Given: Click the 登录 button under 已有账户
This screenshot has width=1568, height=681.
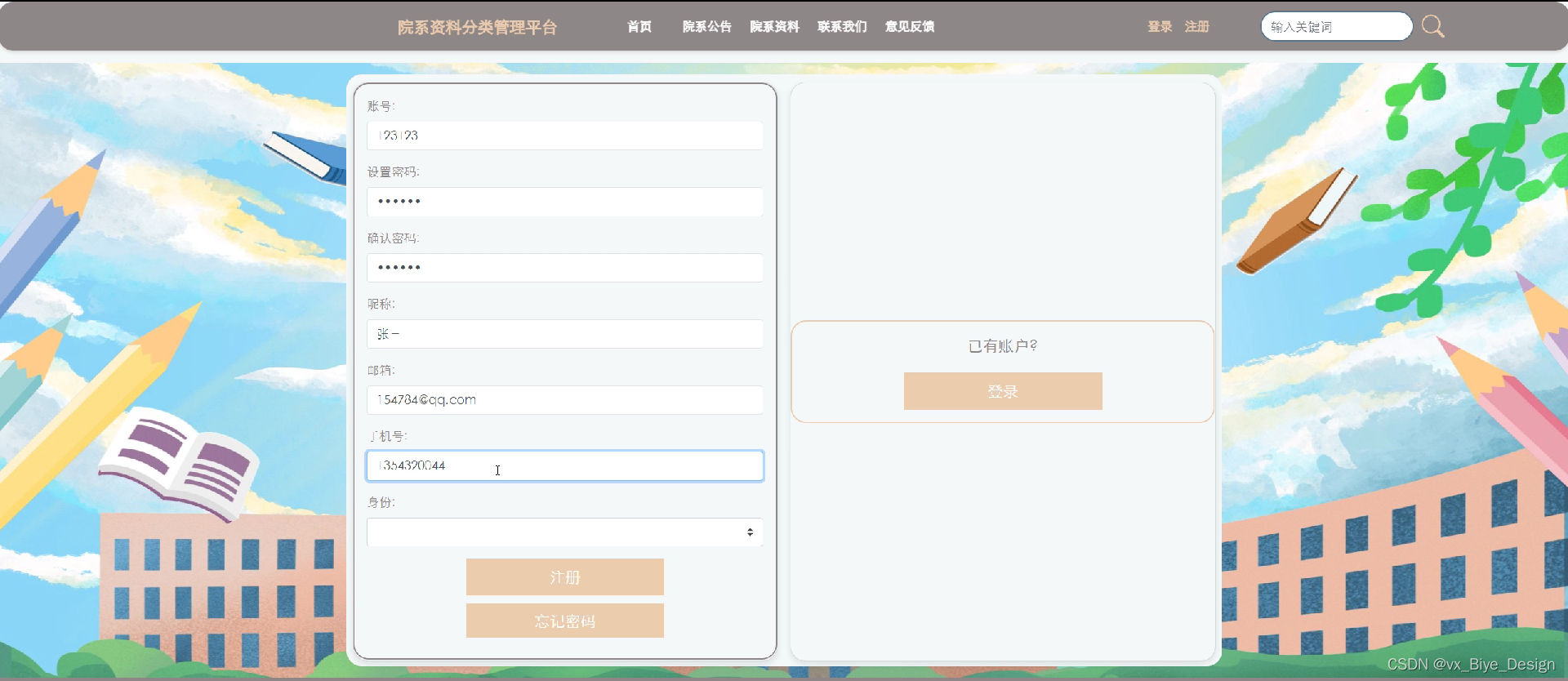Looking at the screenshot, I should [1003, 391].
